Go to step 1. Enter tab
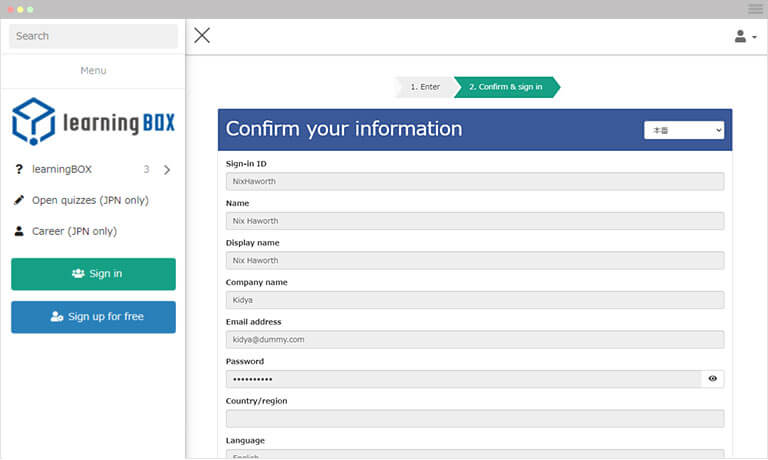This screenshot has height=460, width=768. [x=424, y=87]
